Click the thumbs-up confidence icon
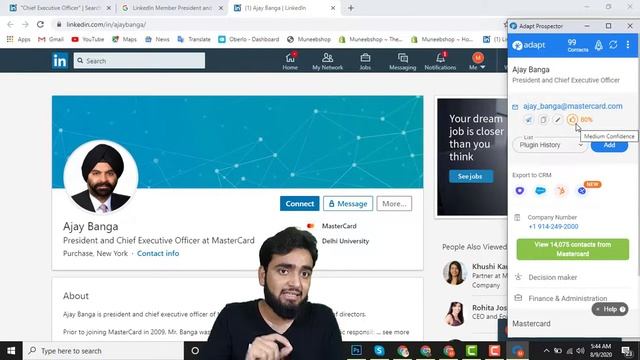Viewport: 640px width, 360px height. 572,120
